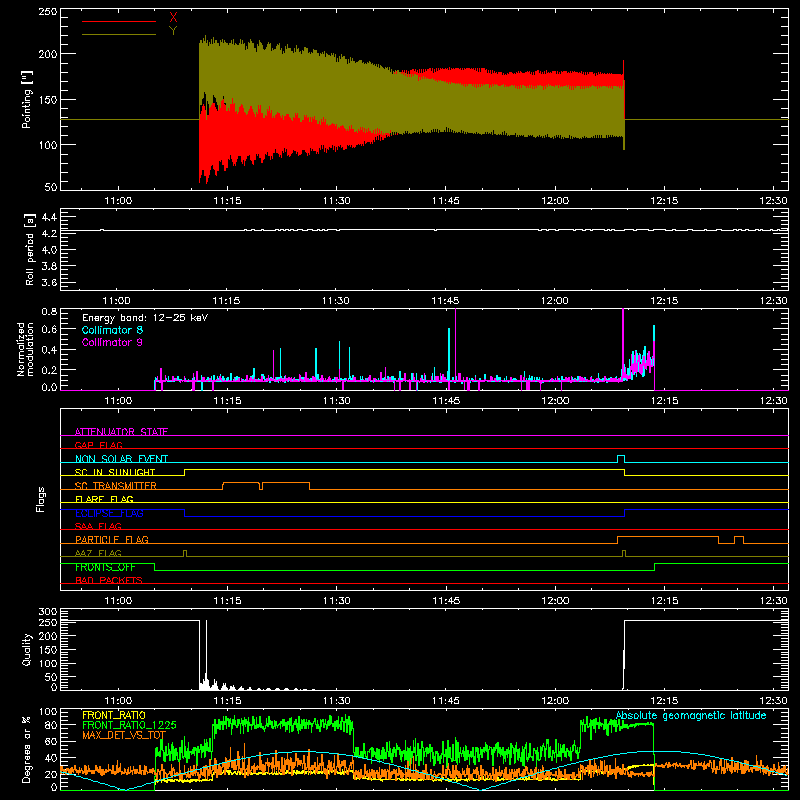Screen dimensions: 800x800
Task: Click the 'ECLIPSE_FLAG' flag label
Action: (109, 513)
